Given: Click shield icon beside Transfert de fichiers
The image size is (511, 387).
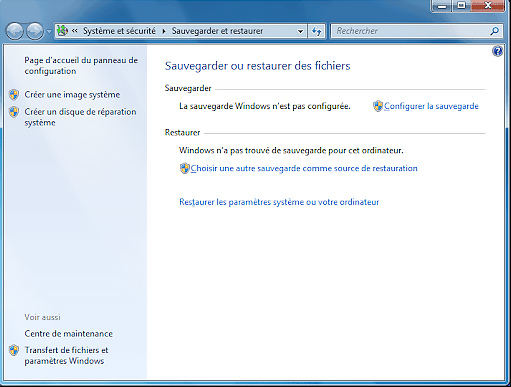Looking at the screenshot, I should pyautogui.click(x=14, y=350).
